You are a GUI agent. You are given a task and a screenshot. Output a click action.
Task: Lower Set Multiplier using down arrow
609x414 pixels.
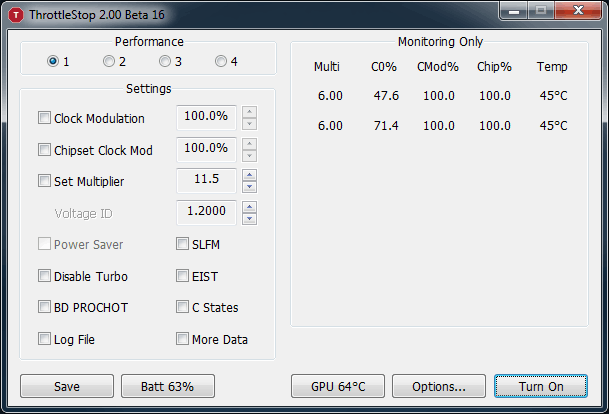pyautogui.click(x=249, y=187)
